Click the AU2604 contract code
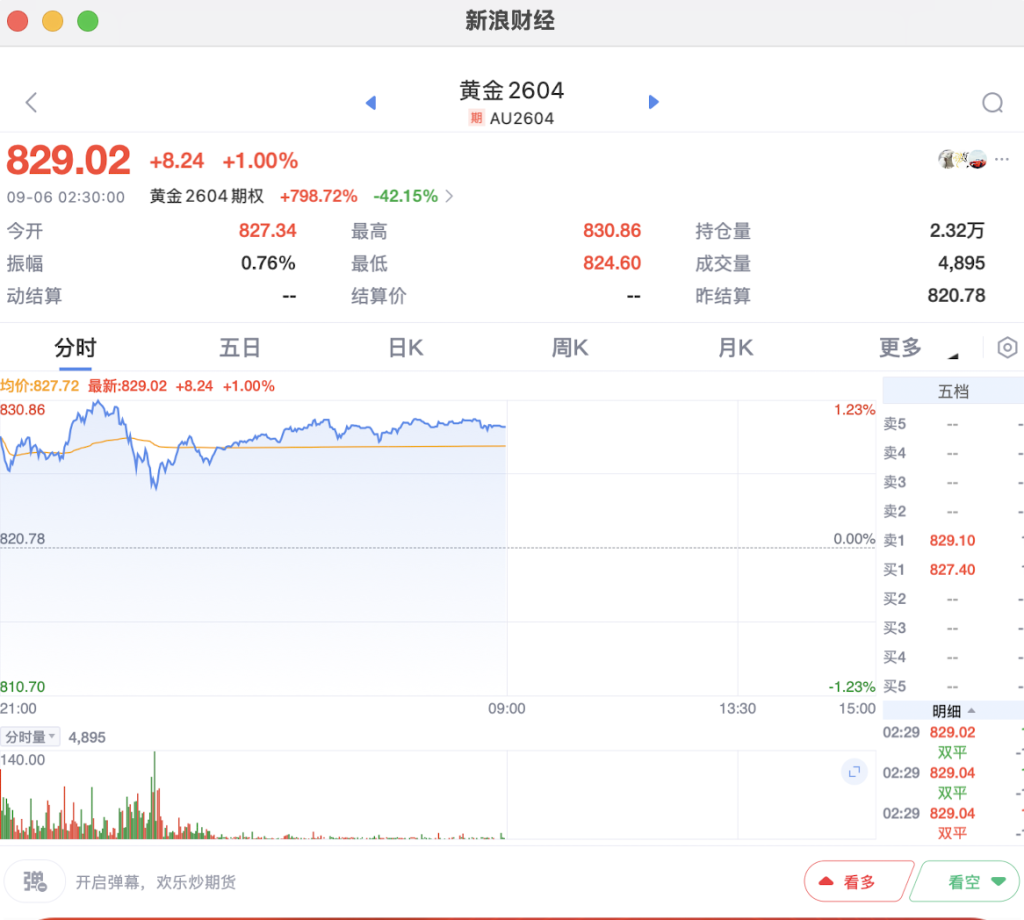The image size is (1024, 920). coord(522,118)
